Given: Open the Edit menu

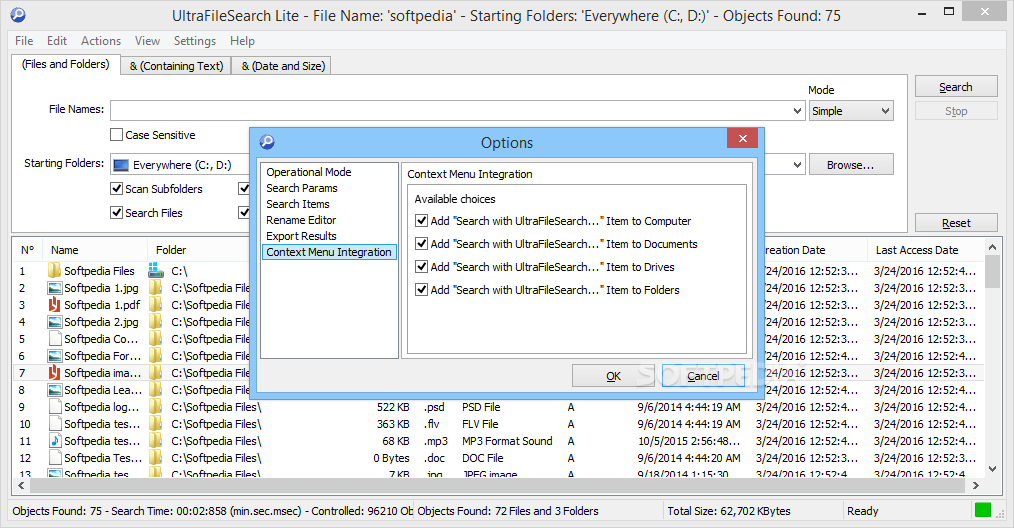Looking at the screenshot, I should click(x=57, y=41).
